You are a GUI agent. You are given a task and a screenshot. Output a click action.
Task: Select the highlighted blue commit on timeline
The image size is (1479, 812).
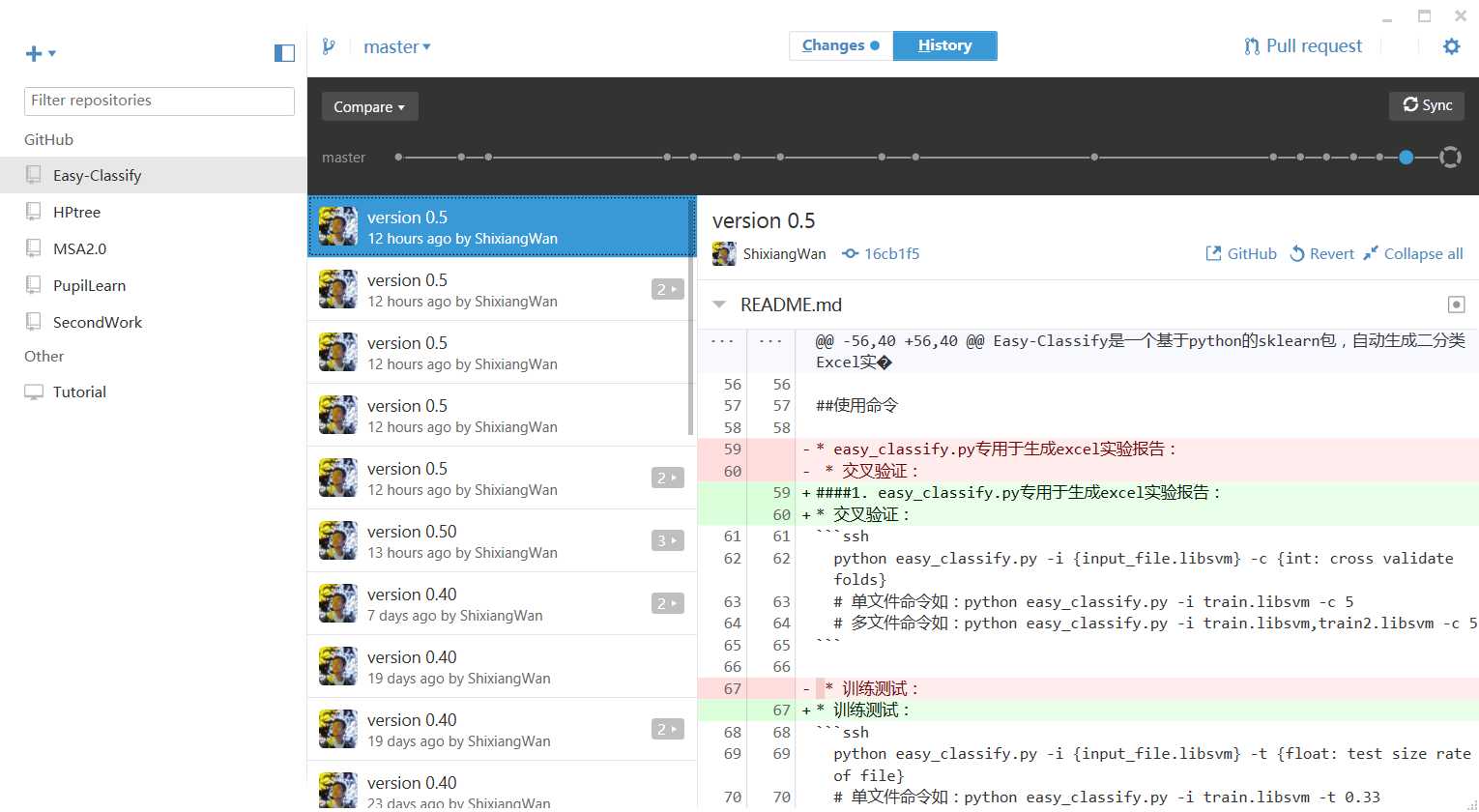click(x=1406, y=157)
